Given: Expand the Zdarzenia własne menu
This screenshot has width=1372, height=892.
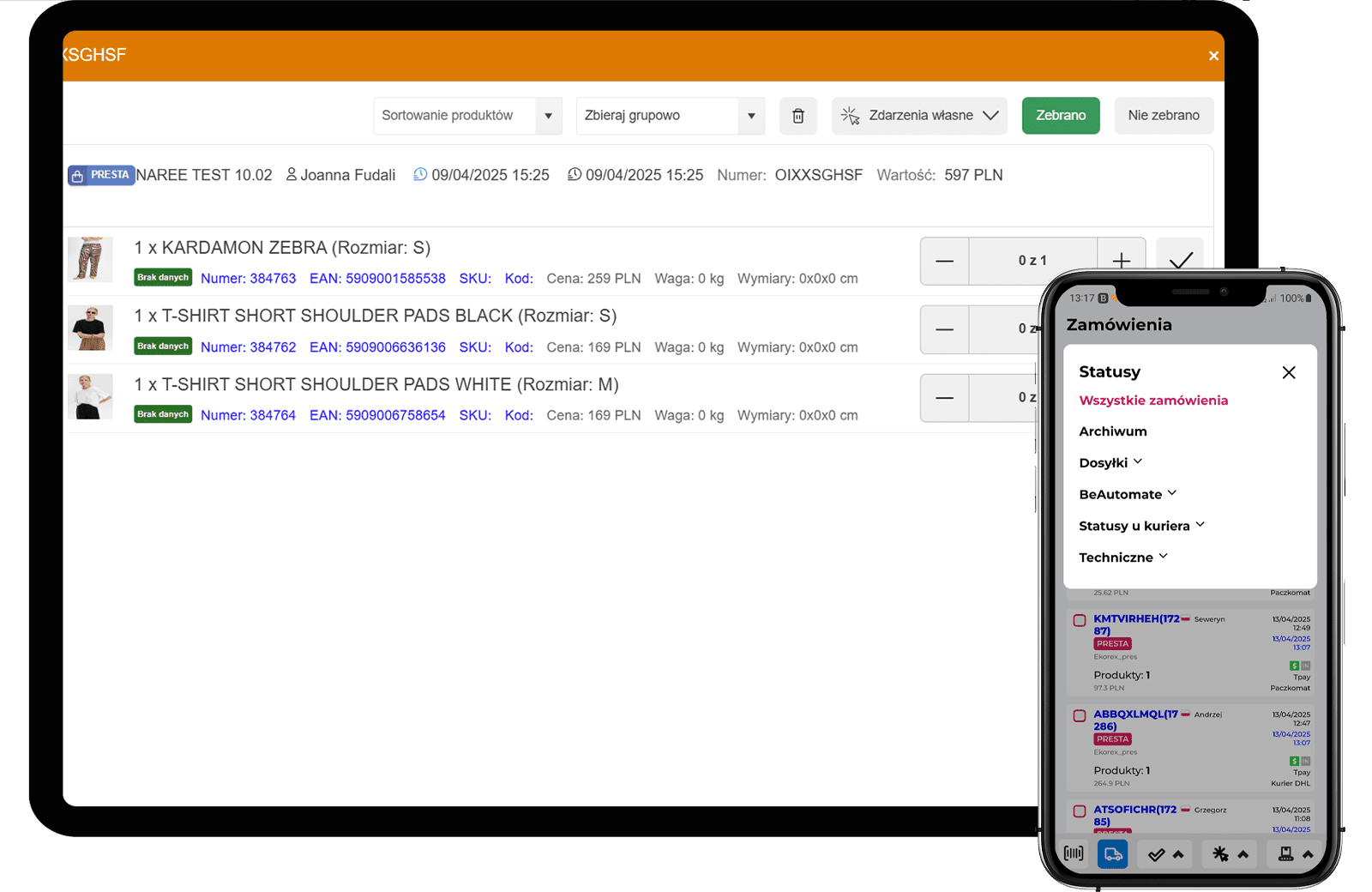Looking at the screenshot, I should 921,116.
